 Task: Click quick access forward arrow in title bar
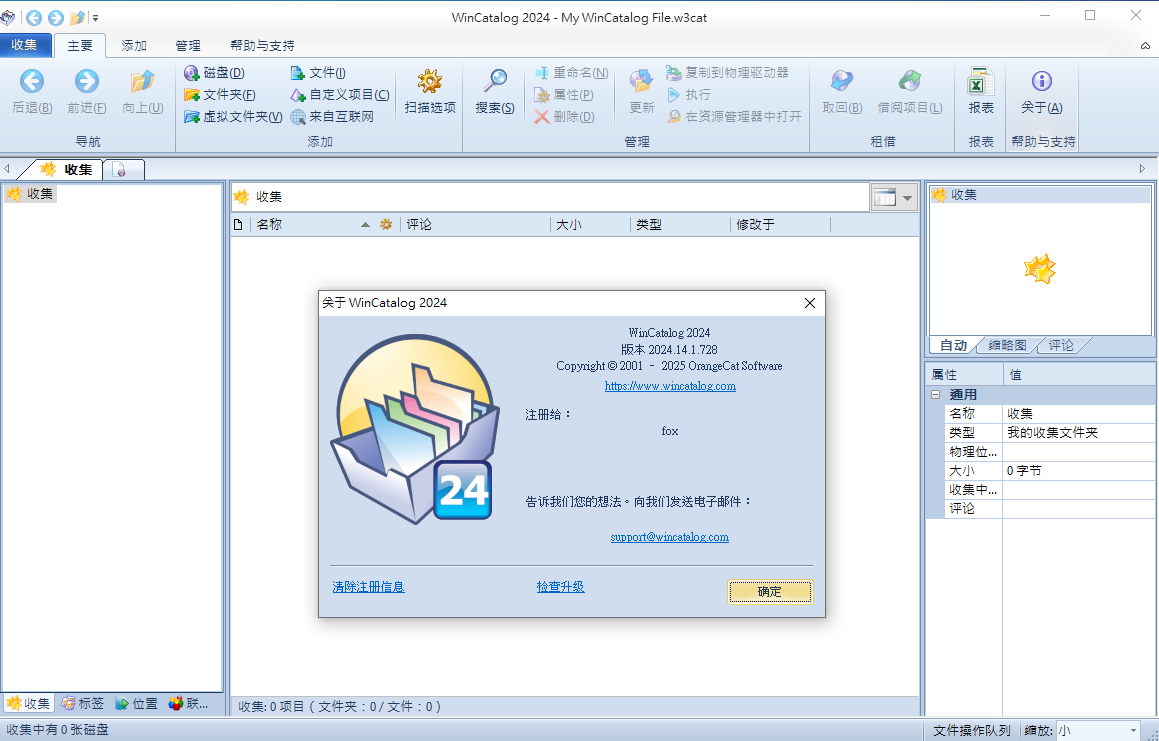pos(55,18)
